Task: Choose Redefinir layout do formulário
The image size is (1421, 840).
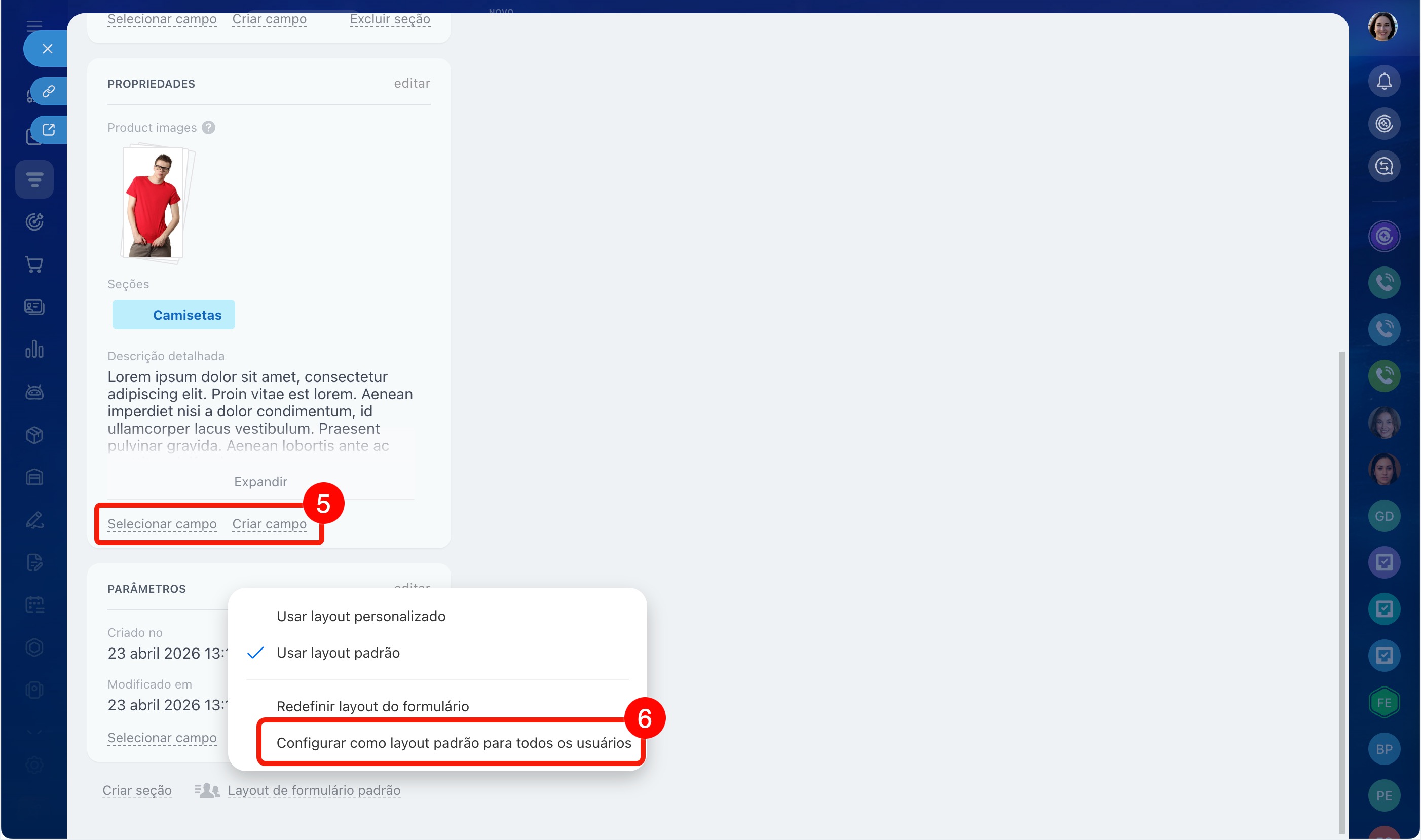Action: (372, 706)
